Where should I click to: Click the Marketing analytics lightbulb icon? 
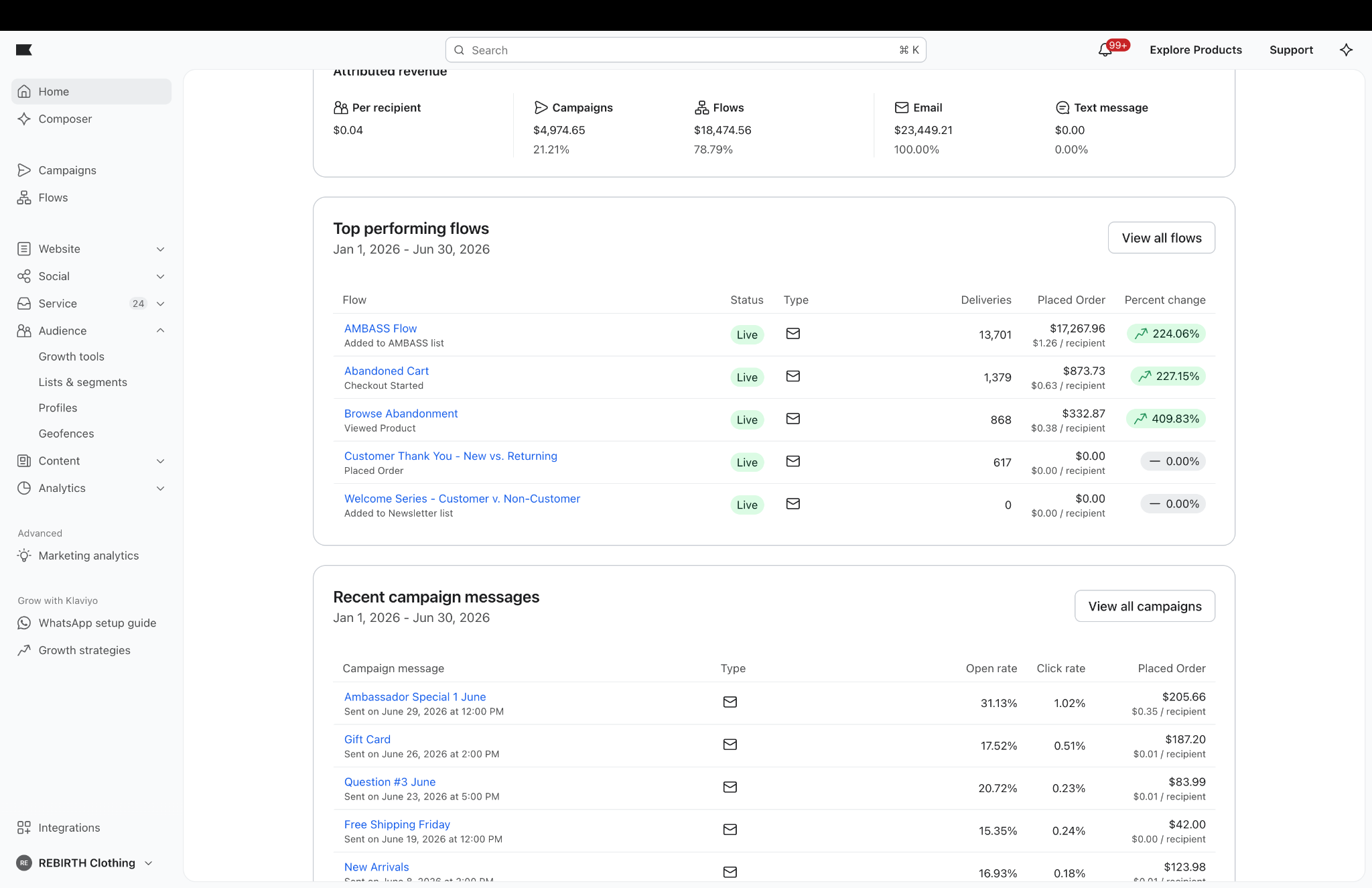click(24, 556)
